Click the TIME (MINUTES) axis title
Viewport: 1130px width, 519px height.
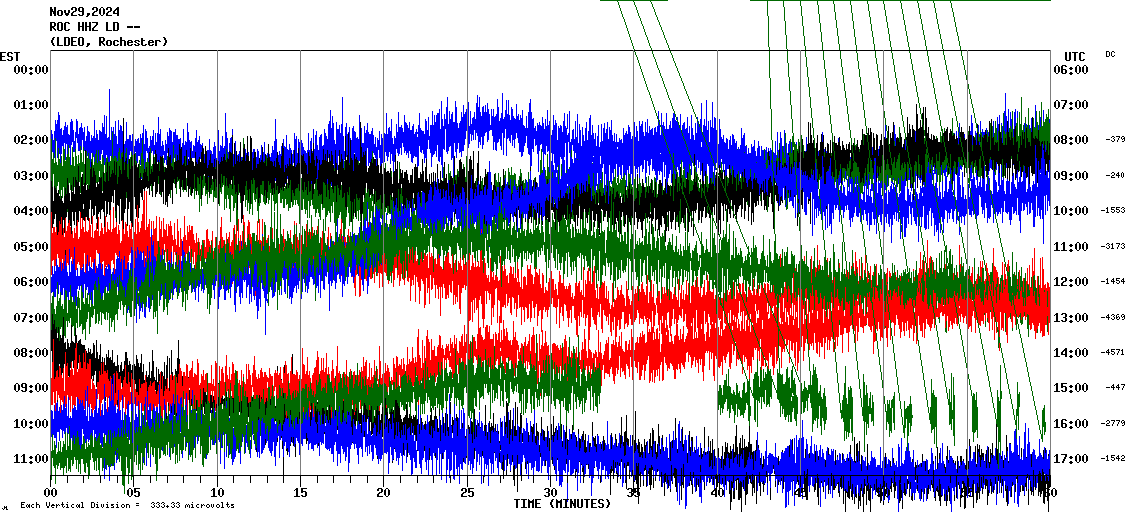(x=562, y=504)
